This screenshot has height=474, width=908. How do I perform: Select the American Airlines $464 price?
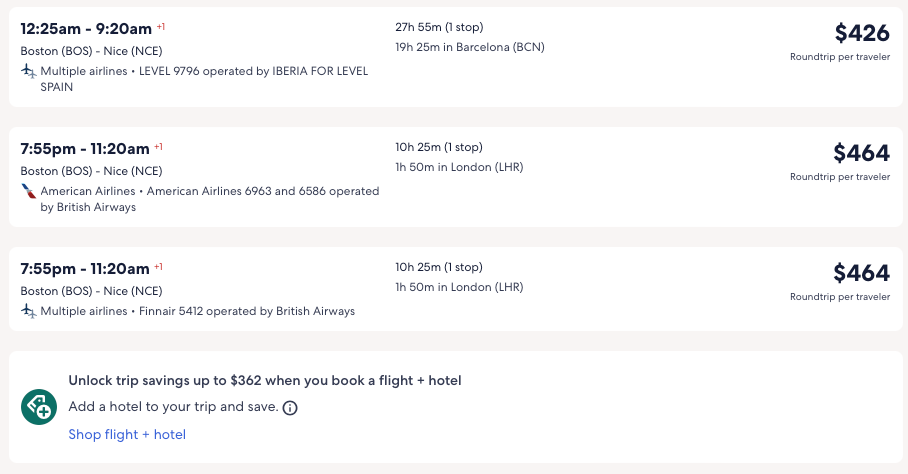pyautogui.click(x=861, y=153)
